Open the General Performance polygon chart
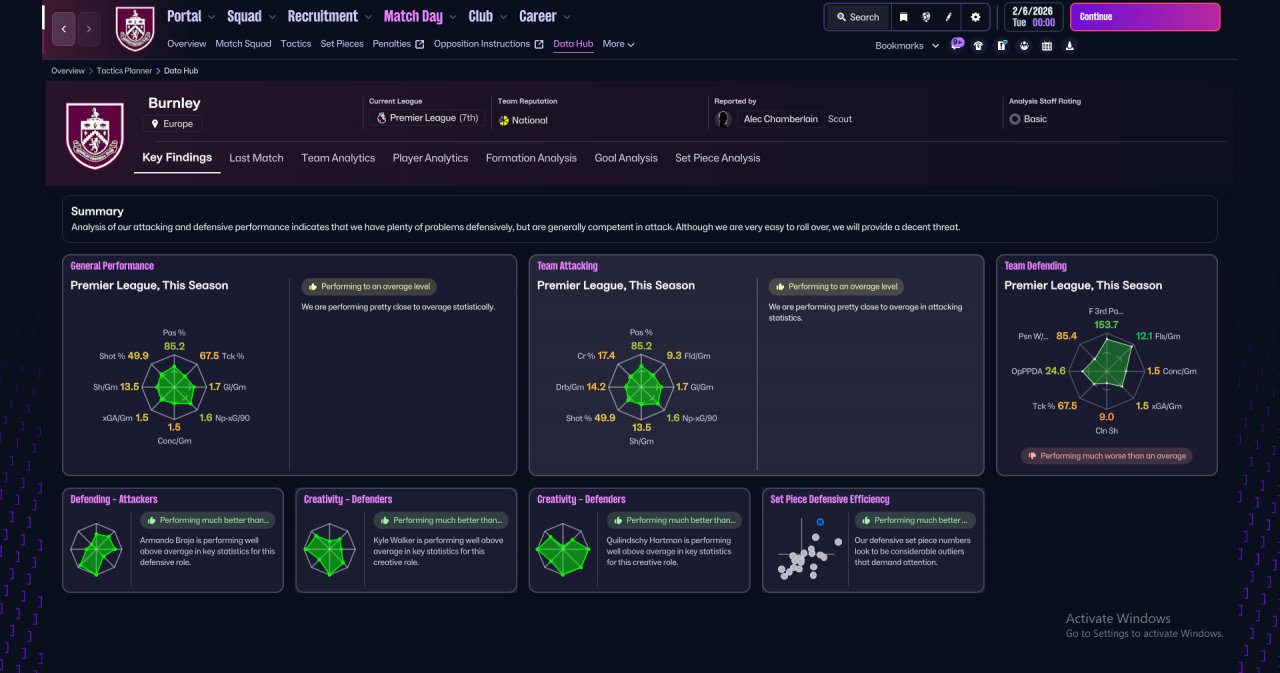The width and height of the screenshot is (1280, 673). tap(174, 389)
